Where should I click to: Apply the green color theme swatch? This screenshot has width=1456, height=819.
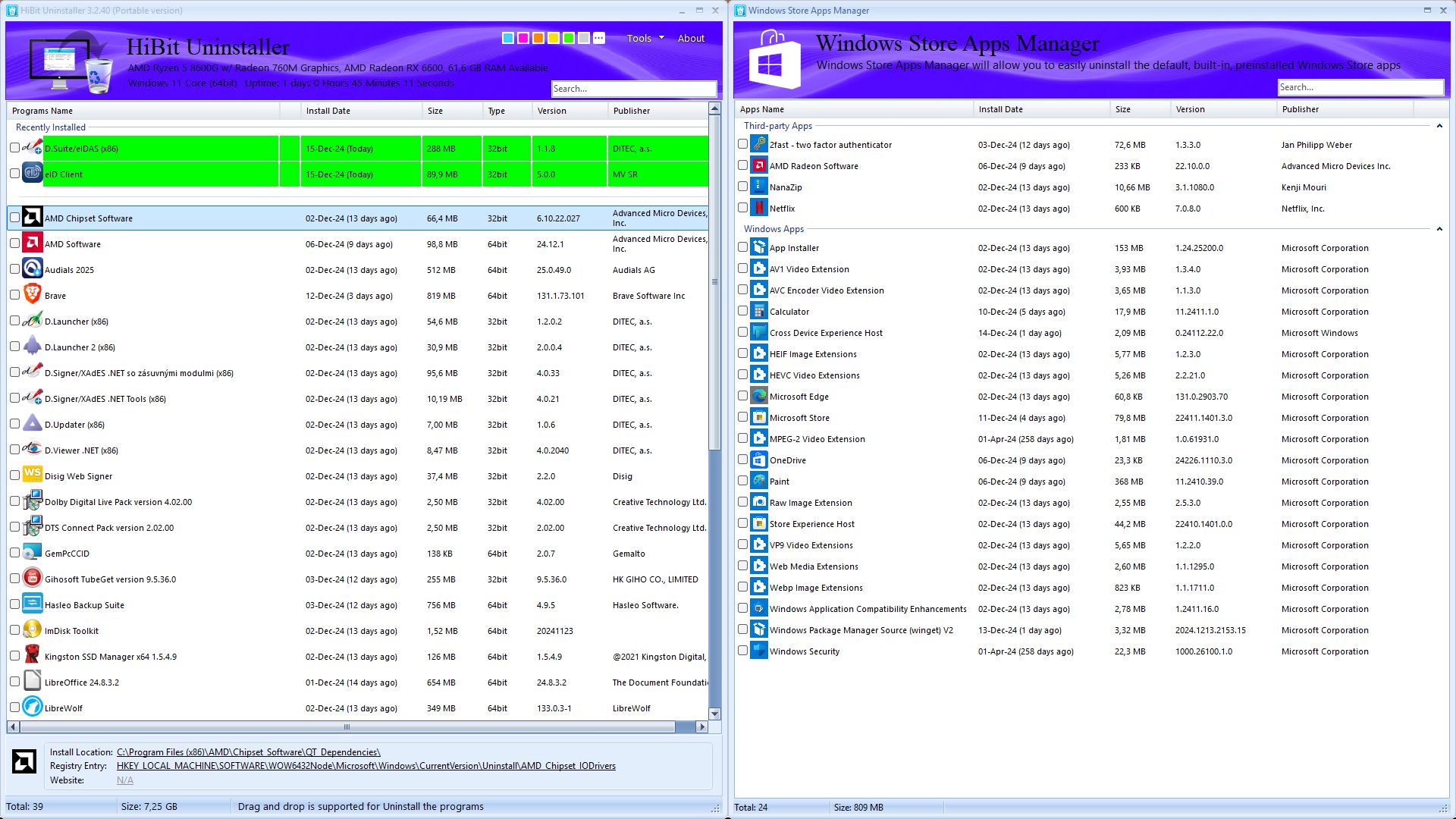[569, 38]
